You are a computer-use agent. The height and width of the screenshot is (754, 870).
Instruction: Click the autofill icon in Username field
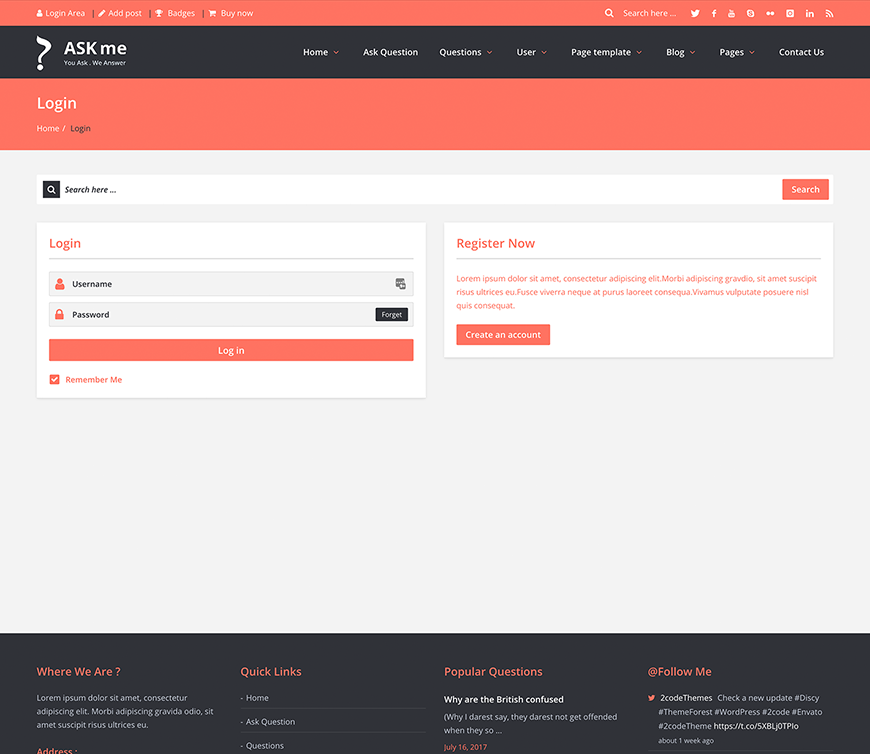pyautogui.click(x=400, y=284)
